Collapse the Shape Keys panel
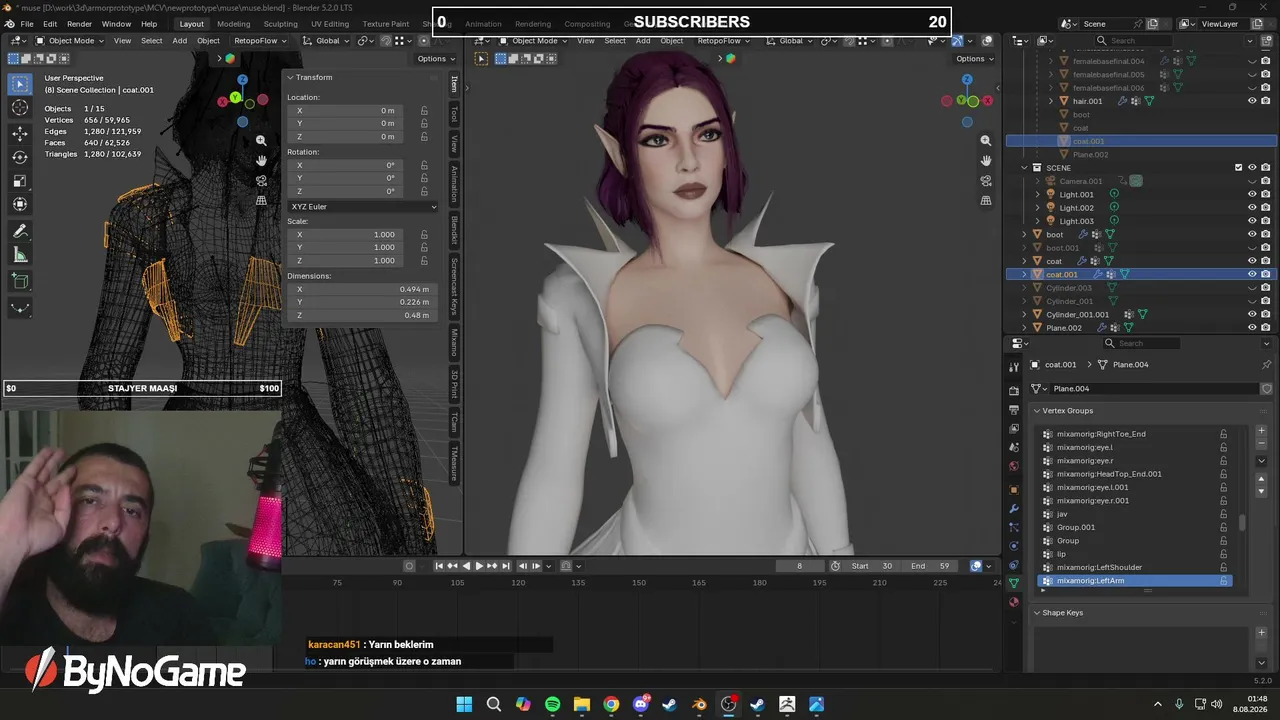1280x720 pixels. 1037,613
